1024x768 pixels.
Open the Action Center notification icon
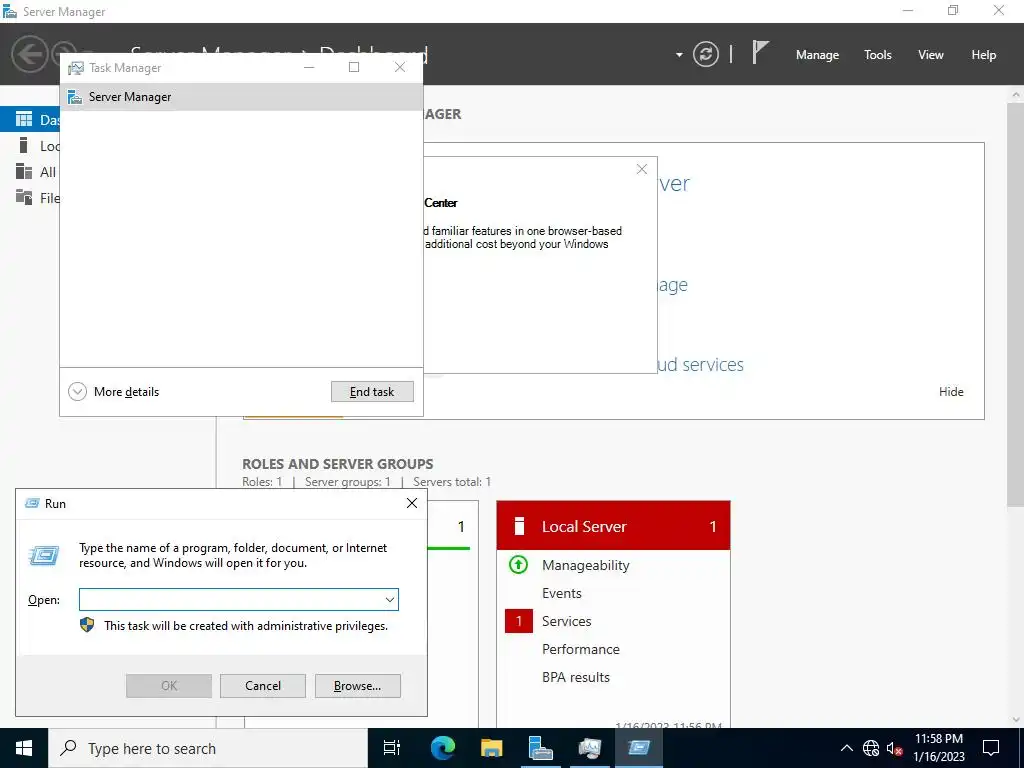coord(991,748)
